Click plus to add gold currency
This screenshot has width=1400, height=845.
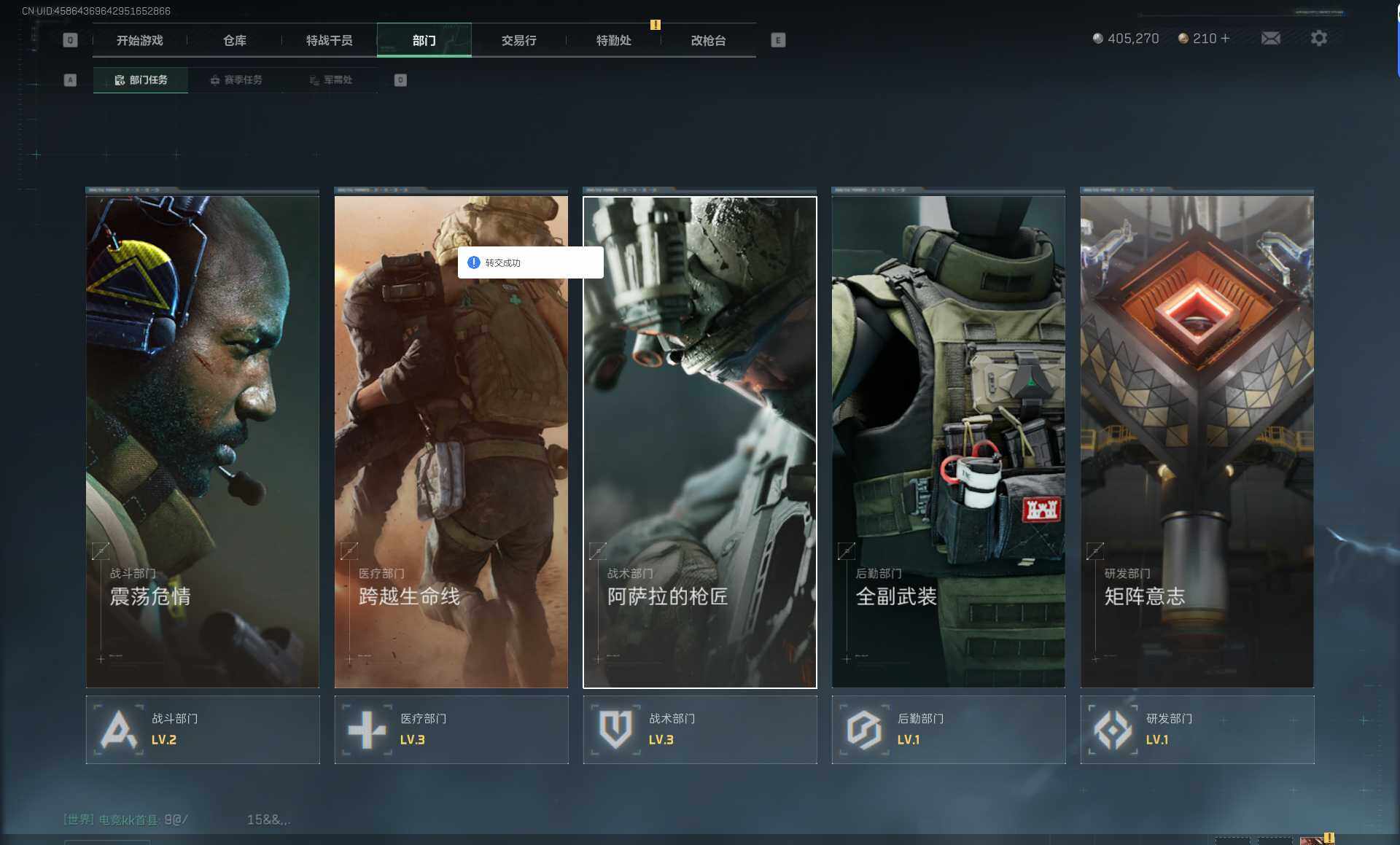1225,38
